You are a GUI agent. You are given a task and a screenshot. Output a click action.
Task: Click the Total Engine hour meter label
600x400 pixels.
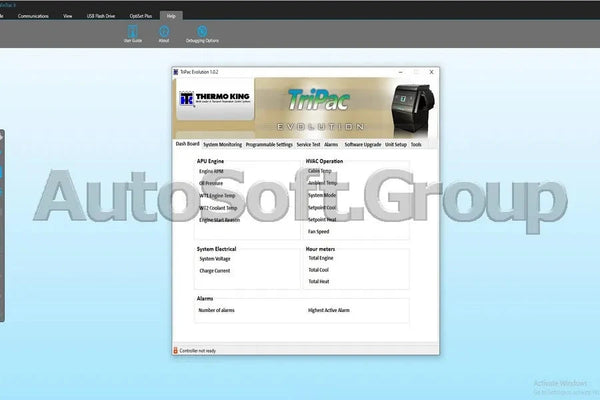tap(321, 258)
